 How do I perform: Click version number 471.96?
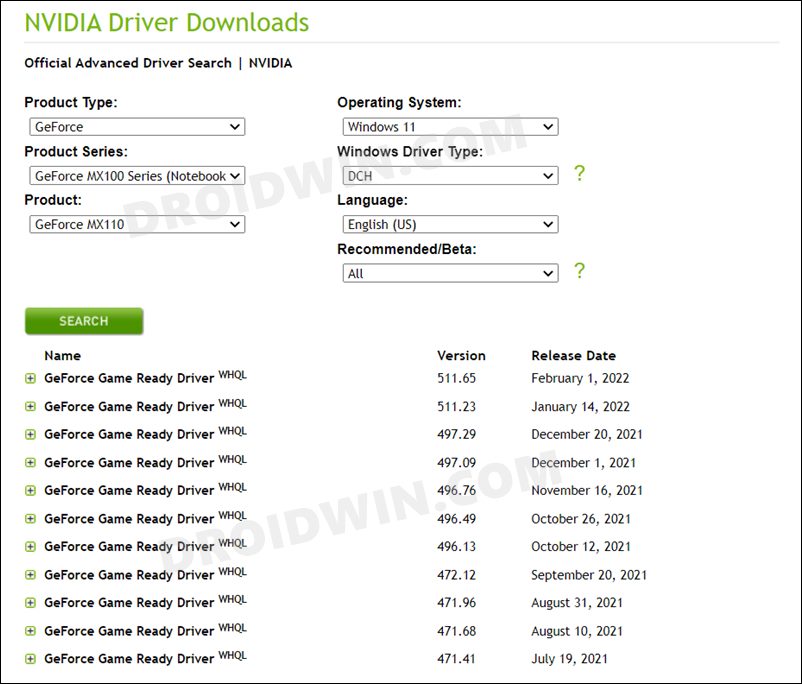coord(456,603)
